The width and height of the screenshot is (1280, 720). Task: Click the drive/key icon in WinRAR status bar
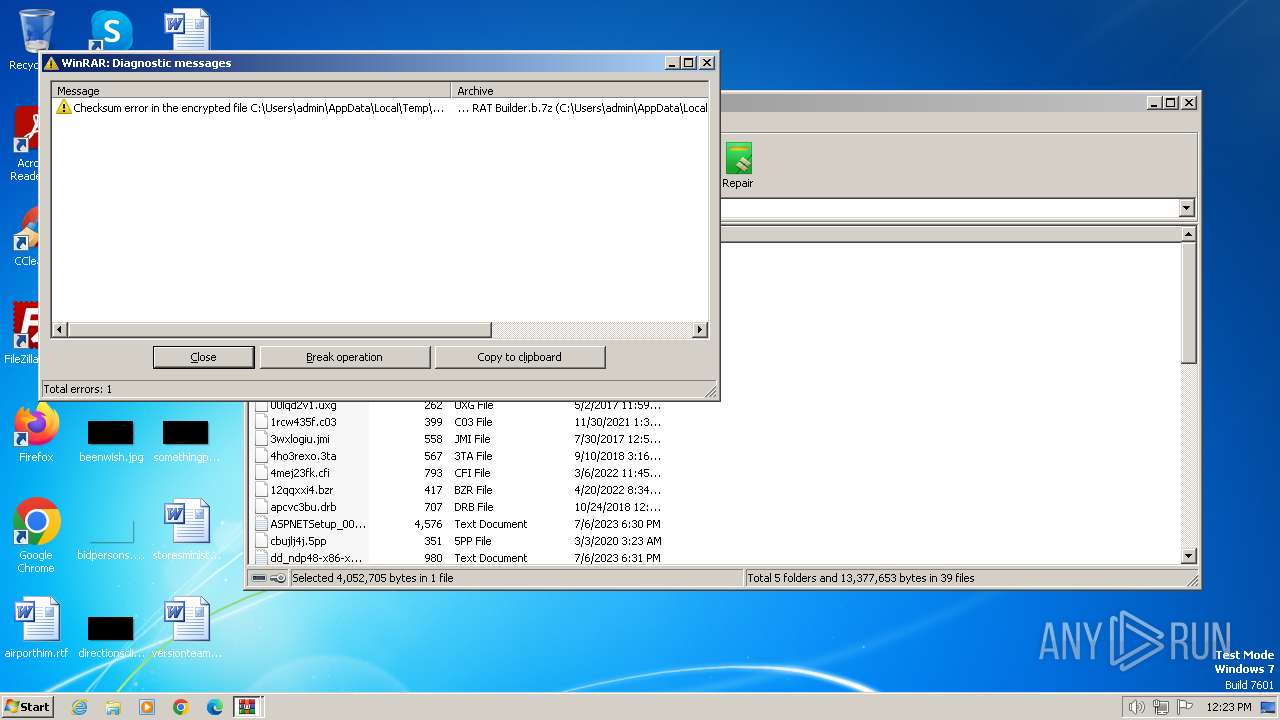click(x=268, y=578)
